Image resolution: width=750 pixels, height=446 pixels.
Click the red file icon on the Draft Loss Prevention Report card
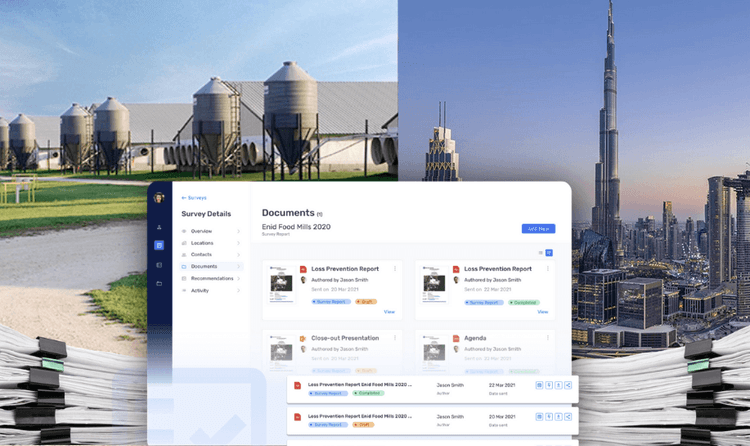pos(303,269)
